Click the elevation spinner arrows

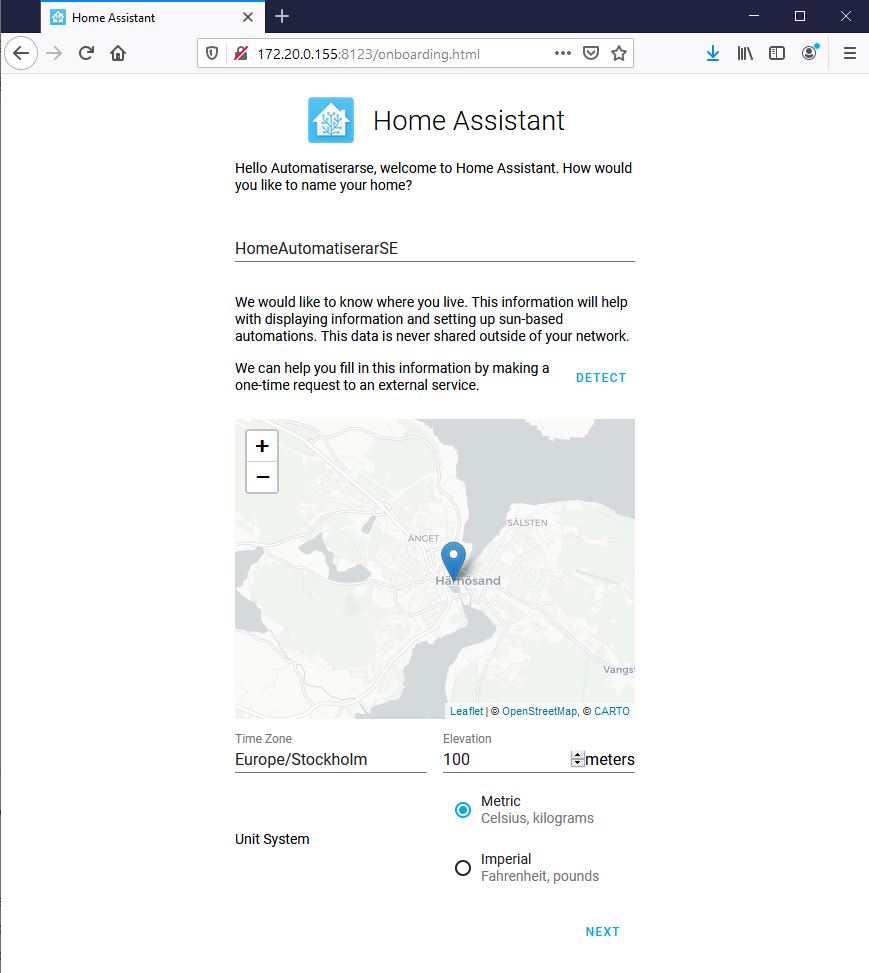pyautogui.click(x=577, y=759)
